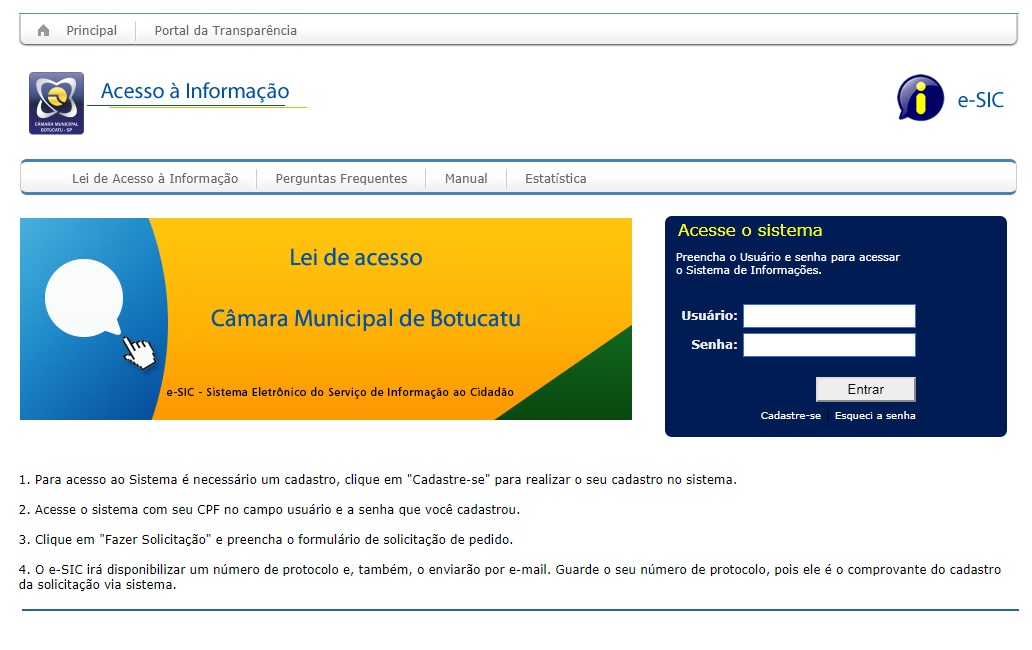Click the "Esqueci a senha" link
1032x650 pixels.
coord(876,413)
